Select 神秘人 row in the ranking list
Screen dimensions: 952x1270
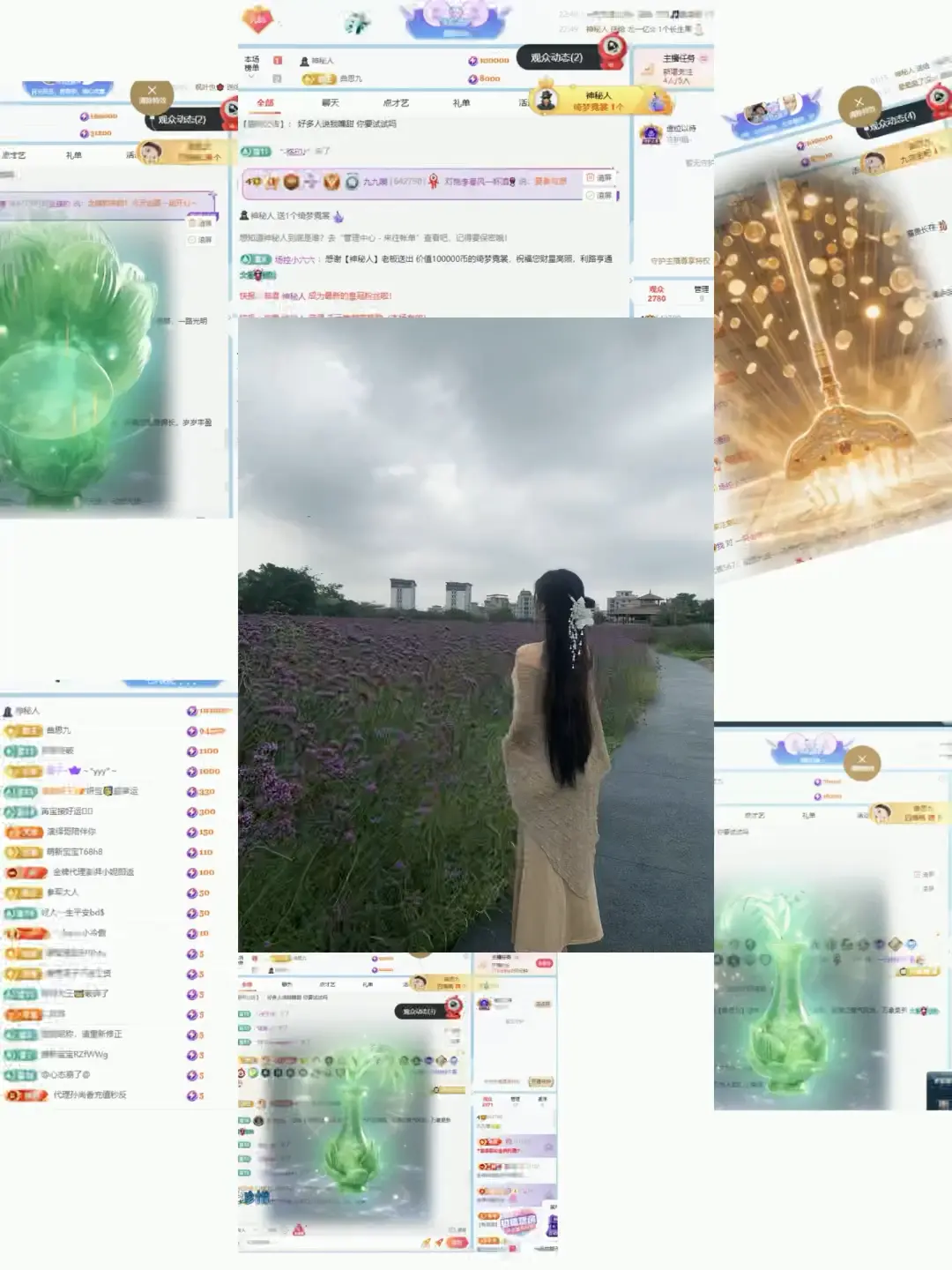click(x=118, y=711)
